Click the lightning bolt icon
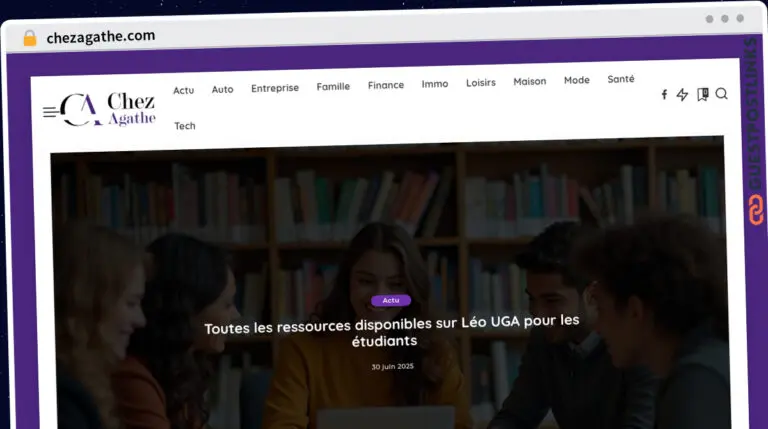This screenshot has width=768, height=429. pyautogui.click(x=682, y=95)
